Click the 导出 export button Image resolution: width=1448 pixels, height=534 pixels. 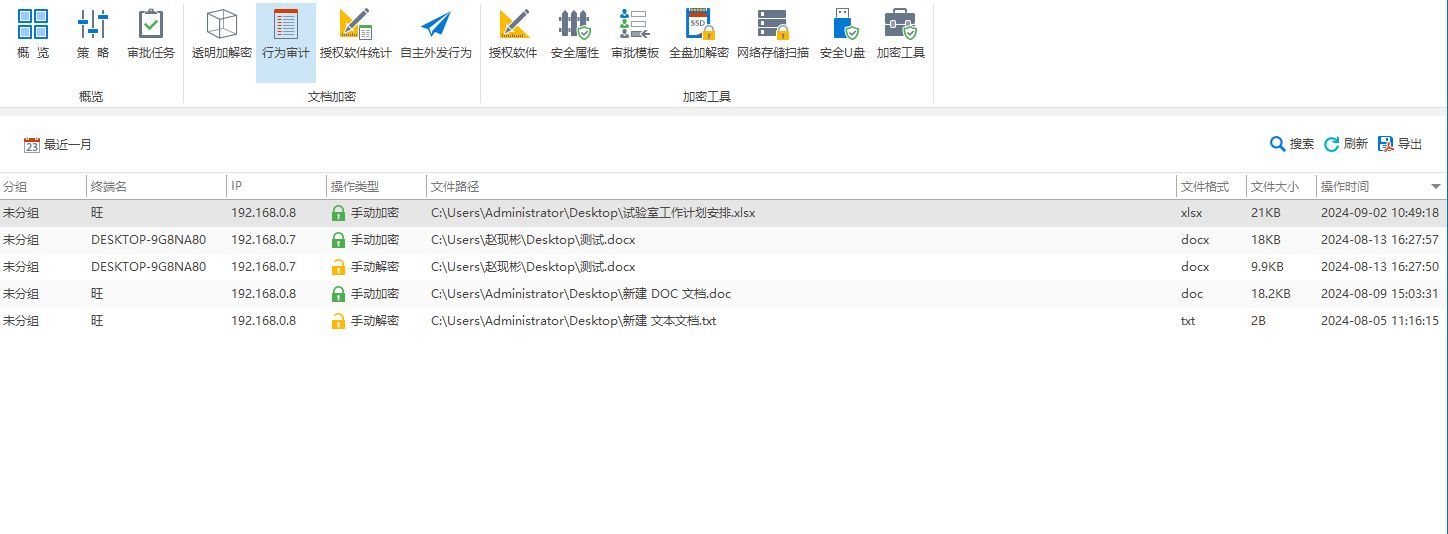pos(1400,144)
